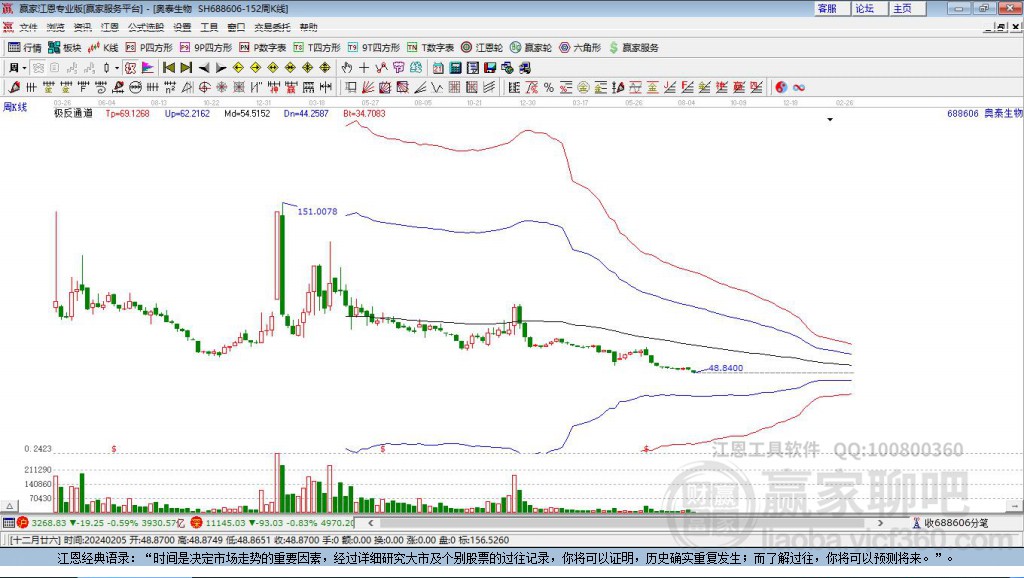This screenshot has width=1024, height=578.
Task: Click the Tp=69.1268 indicator value
Action: tap(127, 113)
